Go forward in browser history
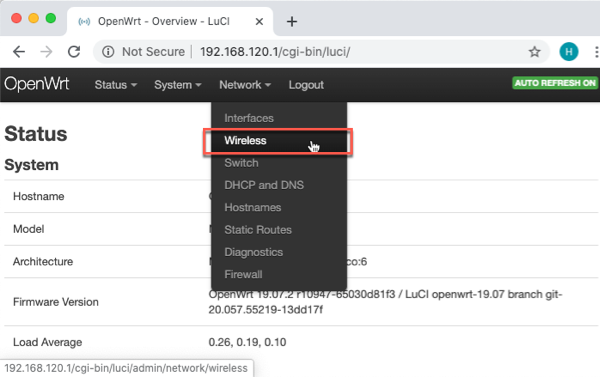600x377 pixels. (x=46, y=51)
